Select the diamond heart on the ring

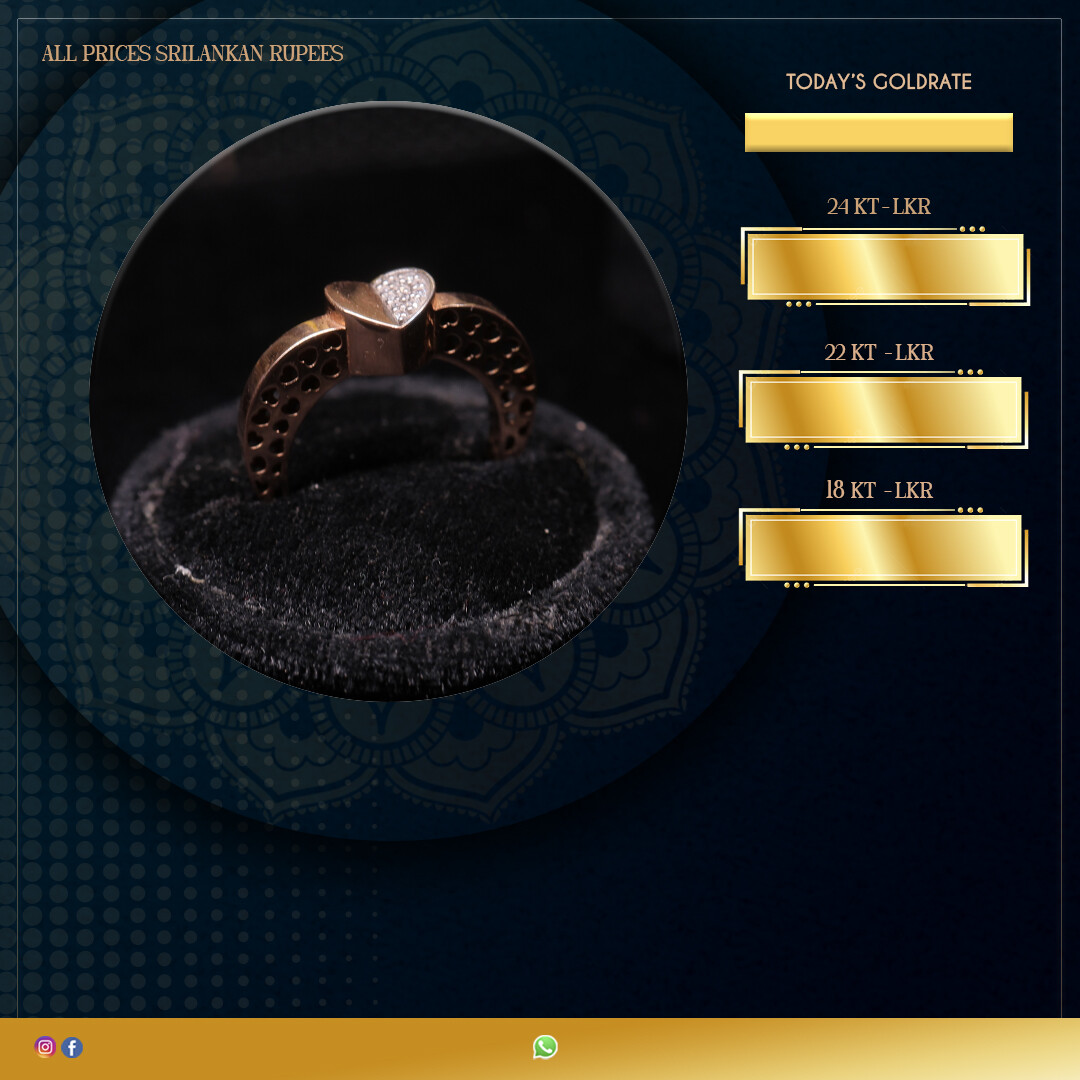click(403, 296)
